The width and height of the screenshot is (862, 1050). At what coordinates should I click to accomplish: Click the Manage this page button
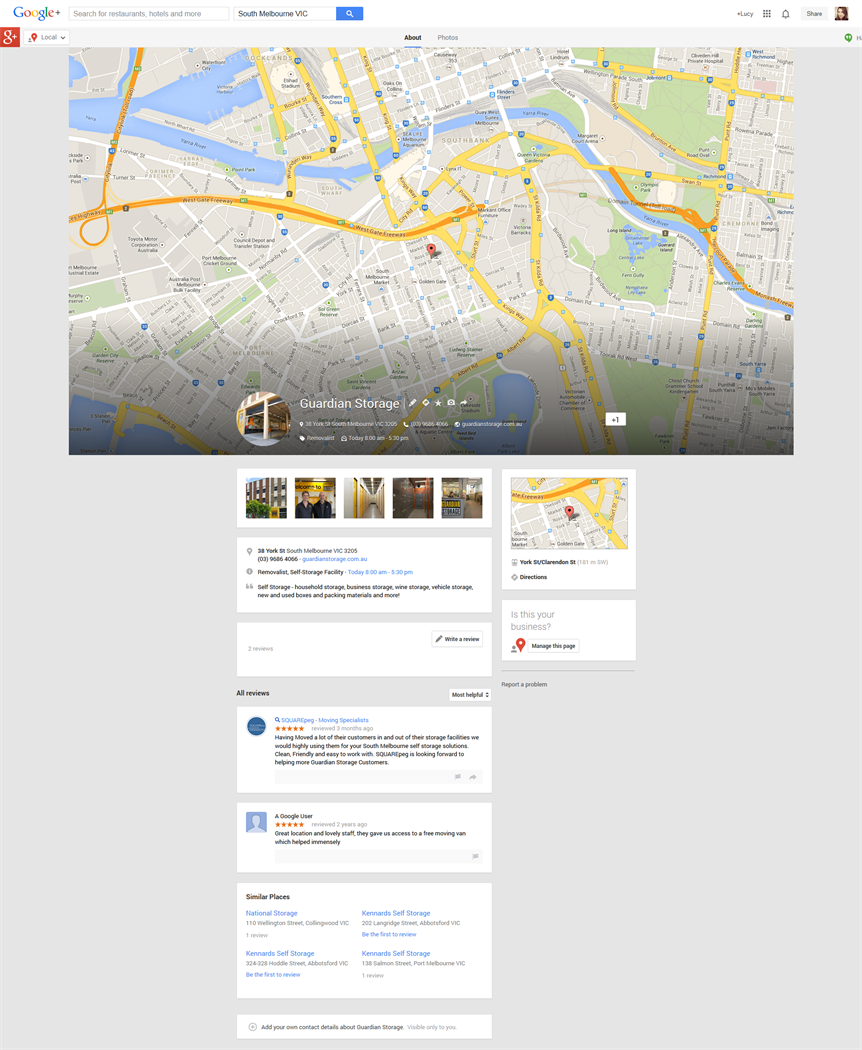(x=553, y=646)
